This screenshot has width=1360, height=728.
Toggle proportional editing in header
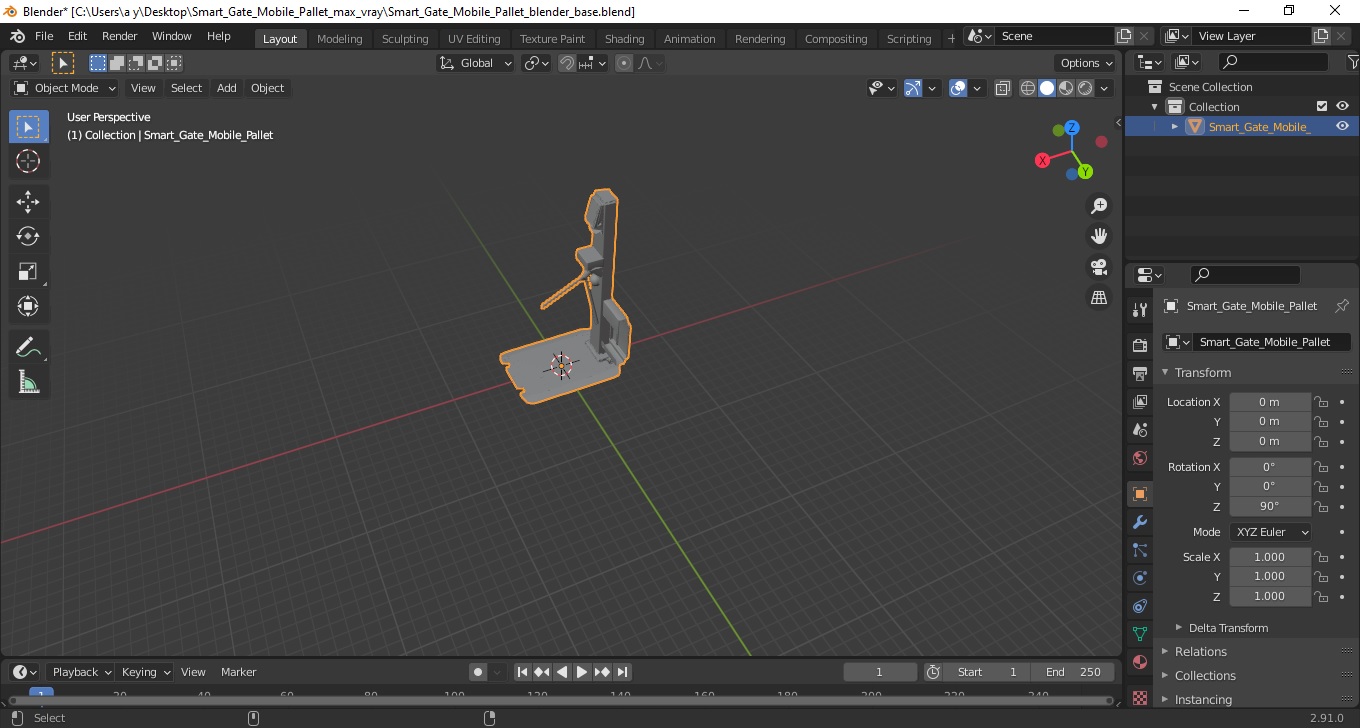[x=624, y=63]
